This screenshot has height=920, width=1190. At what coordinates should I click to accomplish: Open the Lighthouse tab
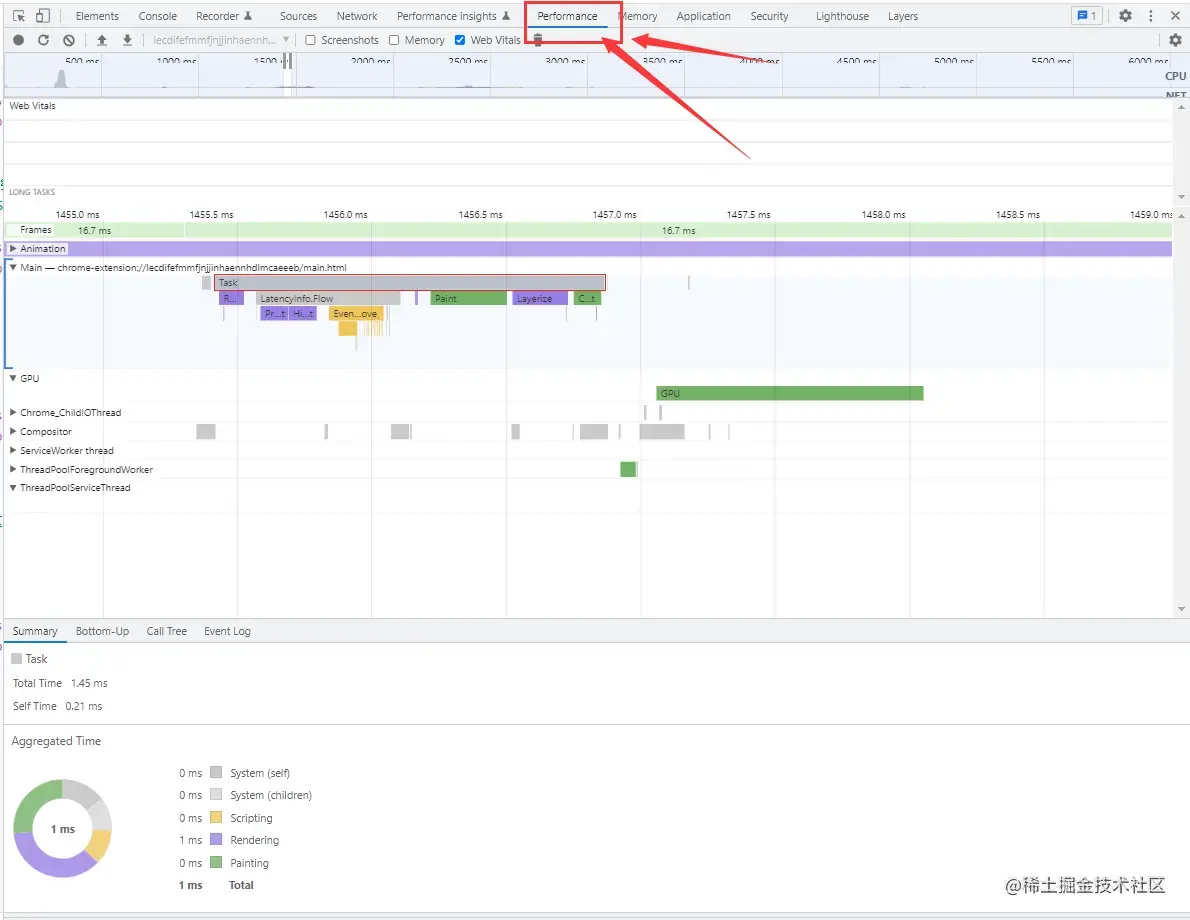point(842,16)
